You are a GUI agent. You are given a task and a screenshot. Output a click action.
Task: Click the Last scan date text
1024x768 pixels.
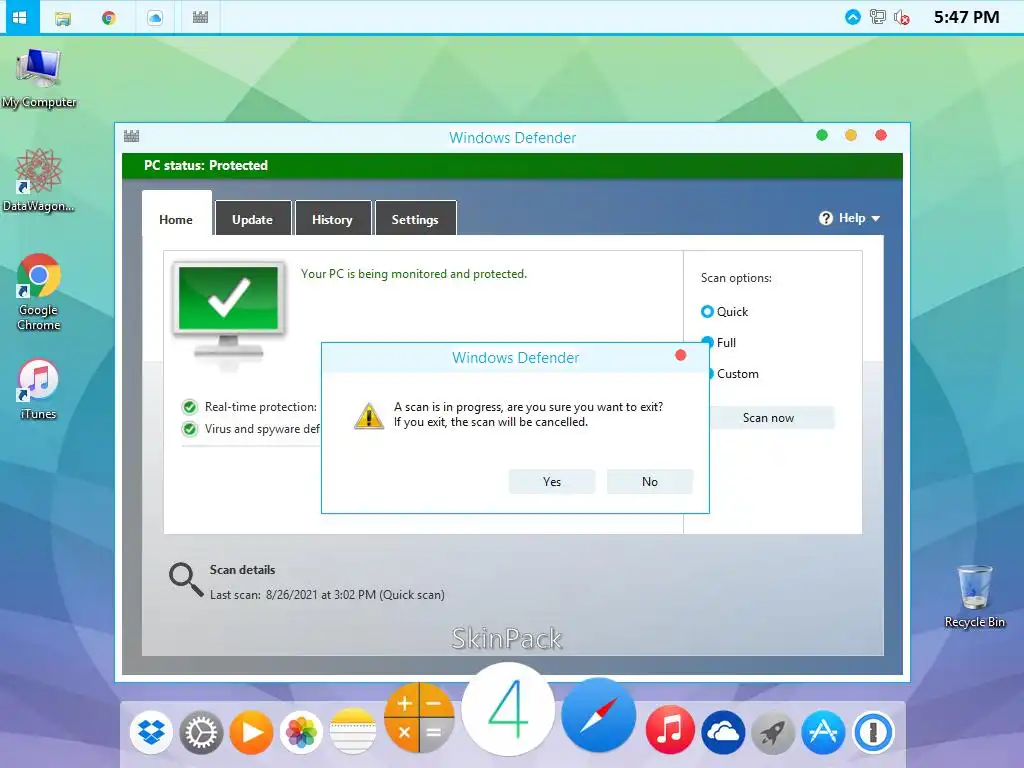pyautogui.click(x=327, y=595)
